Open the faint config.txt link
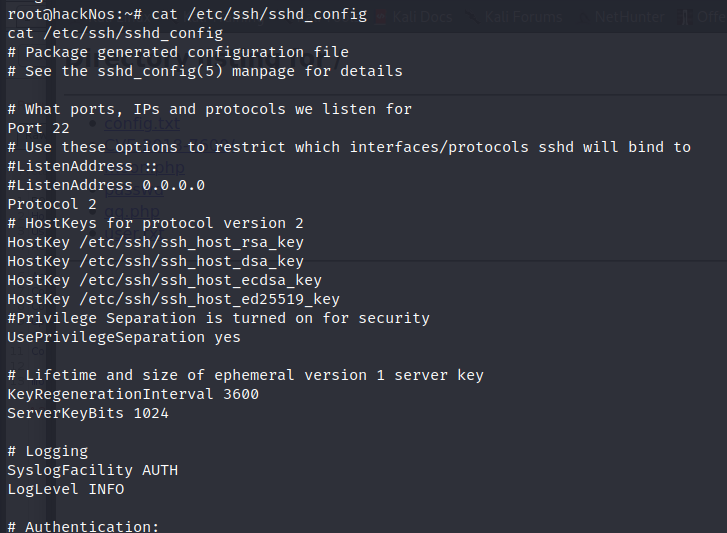The height and width of the screenshot is (533, 727). pyautogui.click(x=141, y=124)
